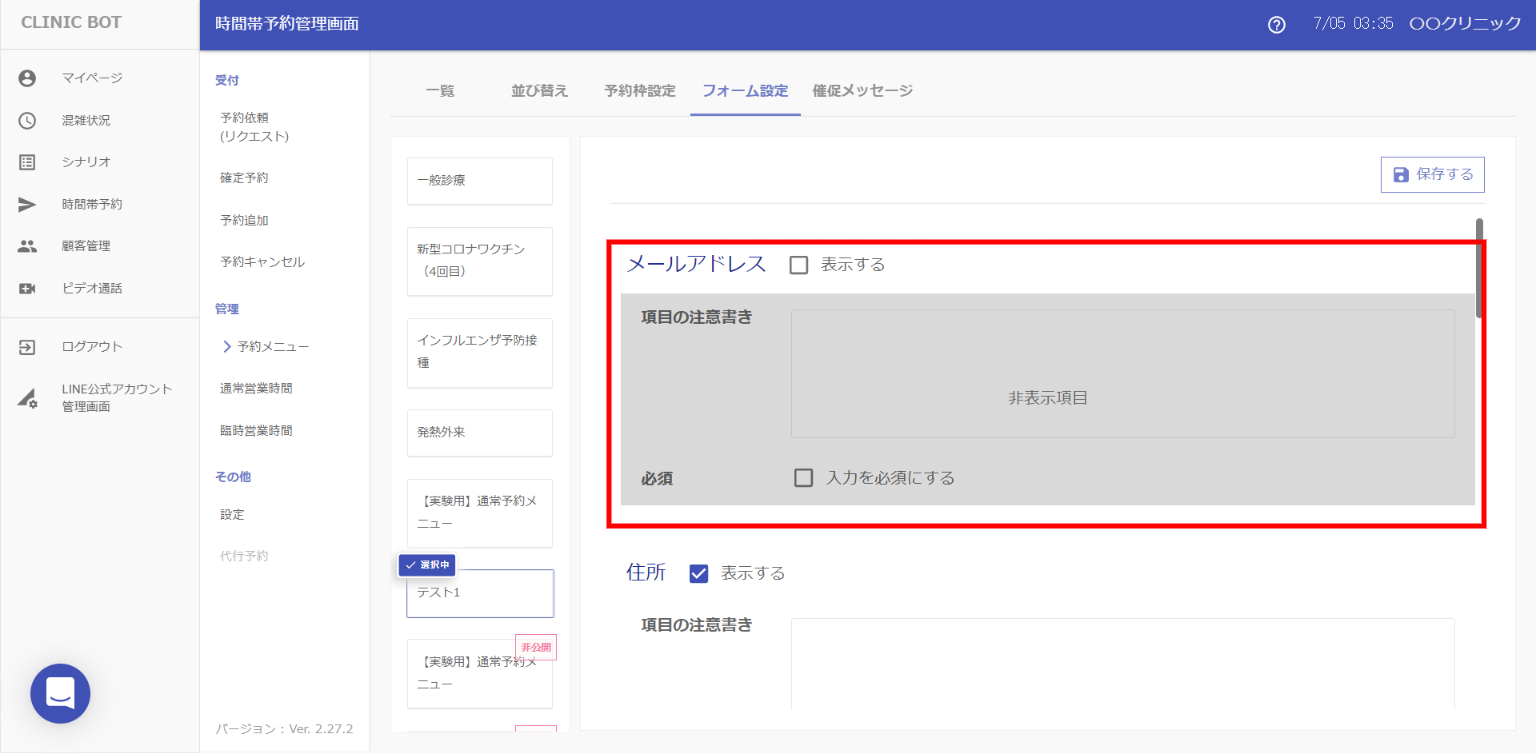The image size is (1536, 754).
Task: Open 確定予約 in the sidebar
Action: [x=244, y=178]
